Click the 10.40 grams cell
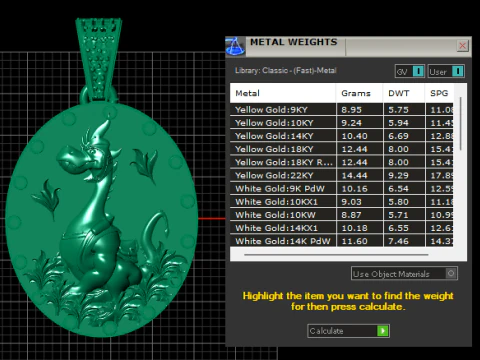The height and width of the screenshot is (360, 480). [360, 136]
